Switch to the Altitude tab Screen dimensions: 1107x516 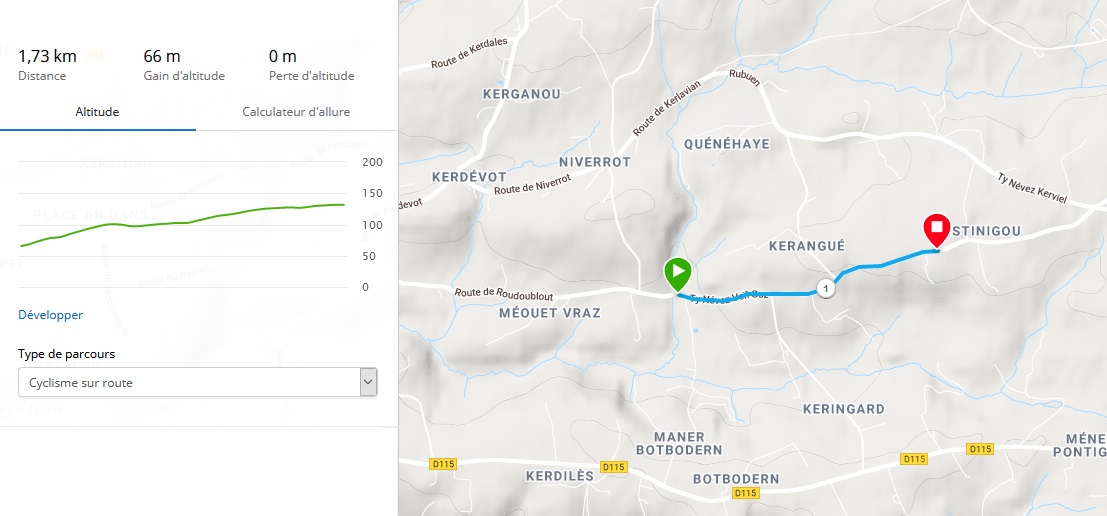(x=97, y=112)
